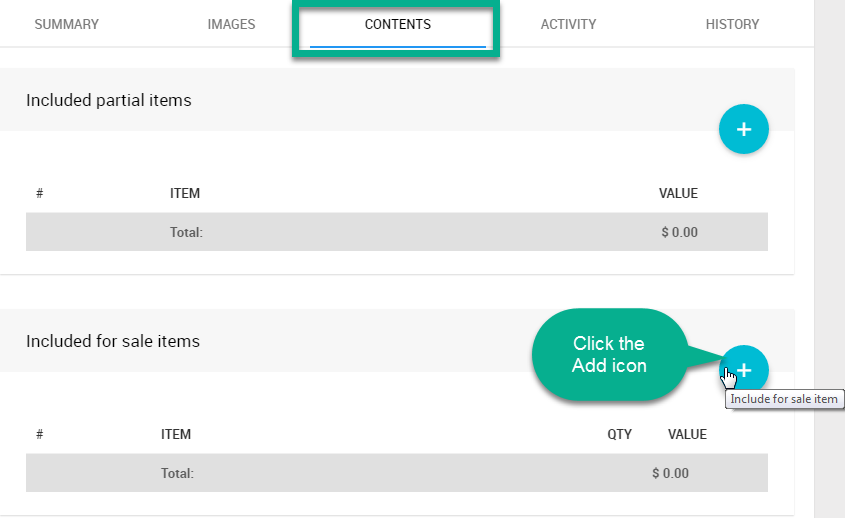Click the # column header in for sale items
Image resolution: width=845 pixels, height=518 pixels.
pyautogui.click(x=39, y=434)
